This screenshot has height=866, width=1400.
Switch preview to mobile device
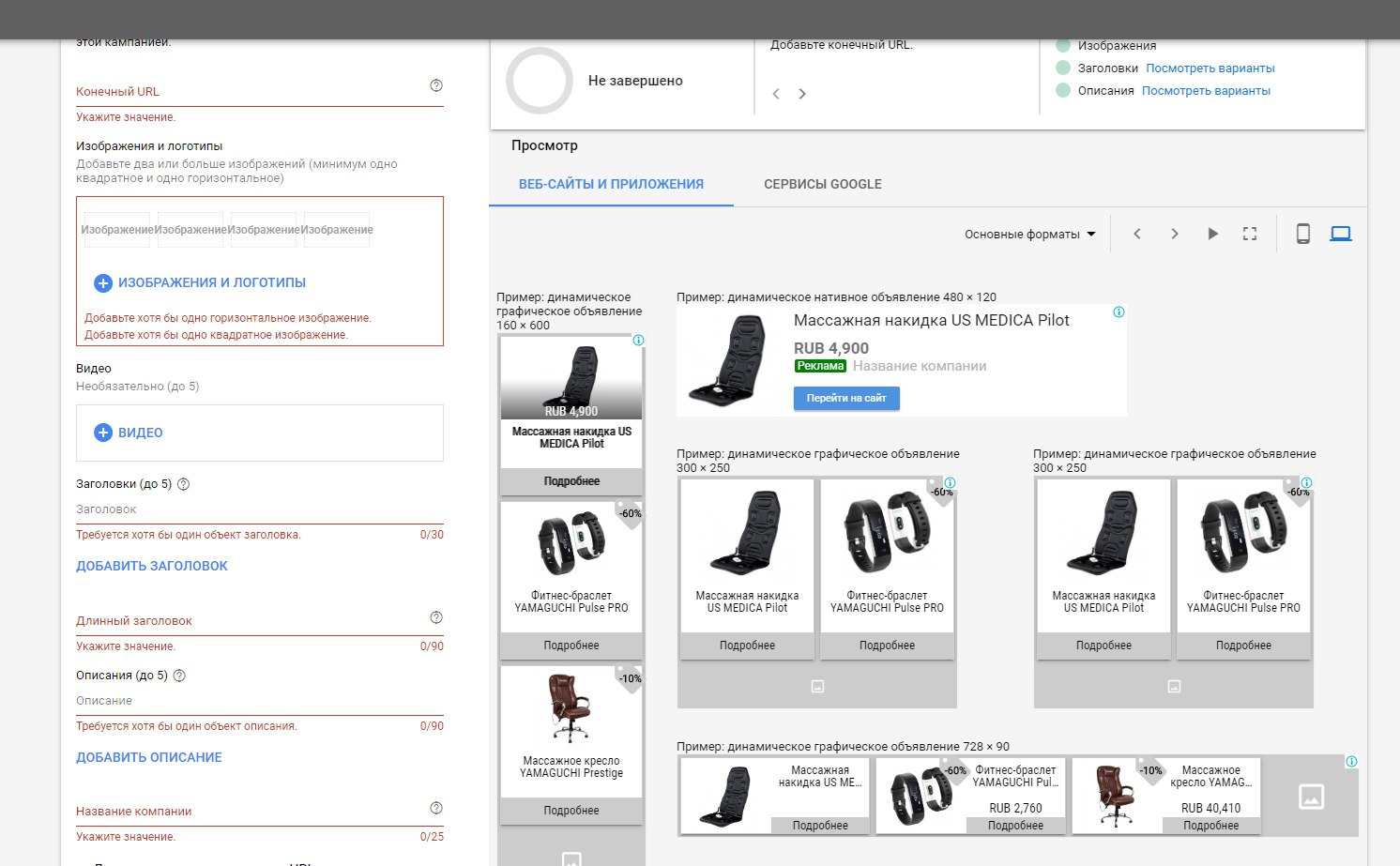tap(1303, 234)
